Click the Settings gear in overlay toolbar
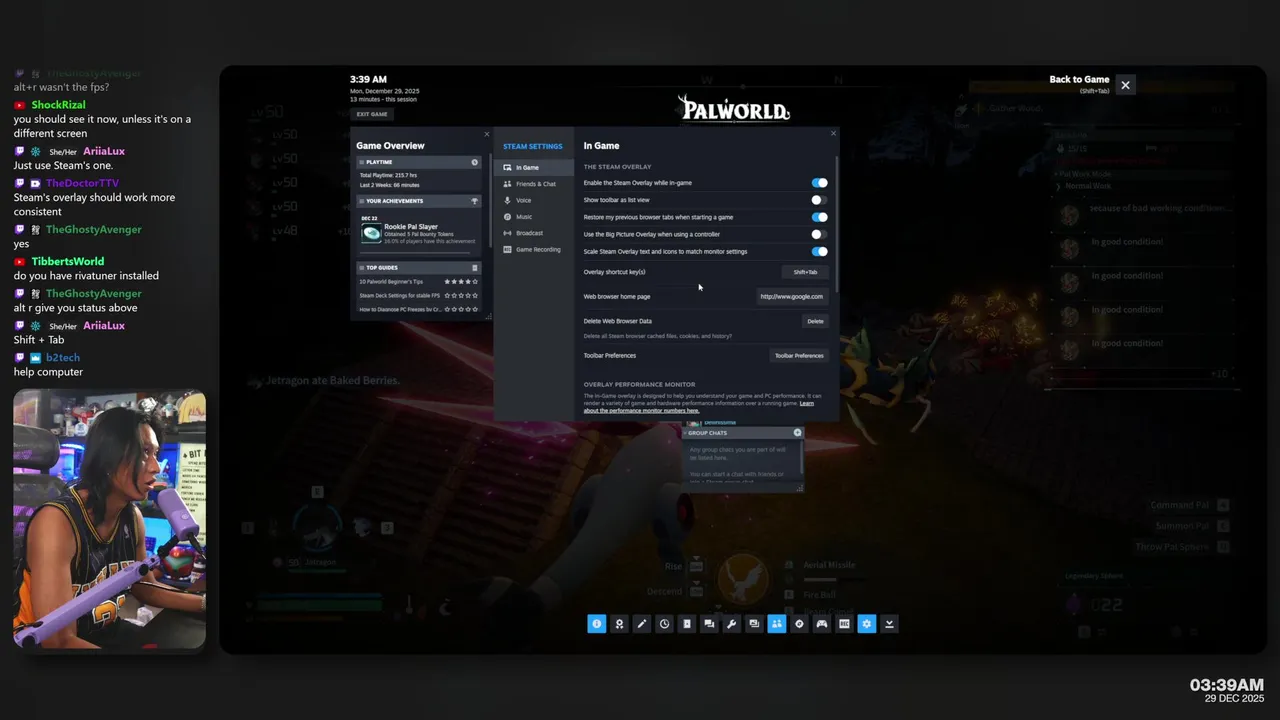 867,624
